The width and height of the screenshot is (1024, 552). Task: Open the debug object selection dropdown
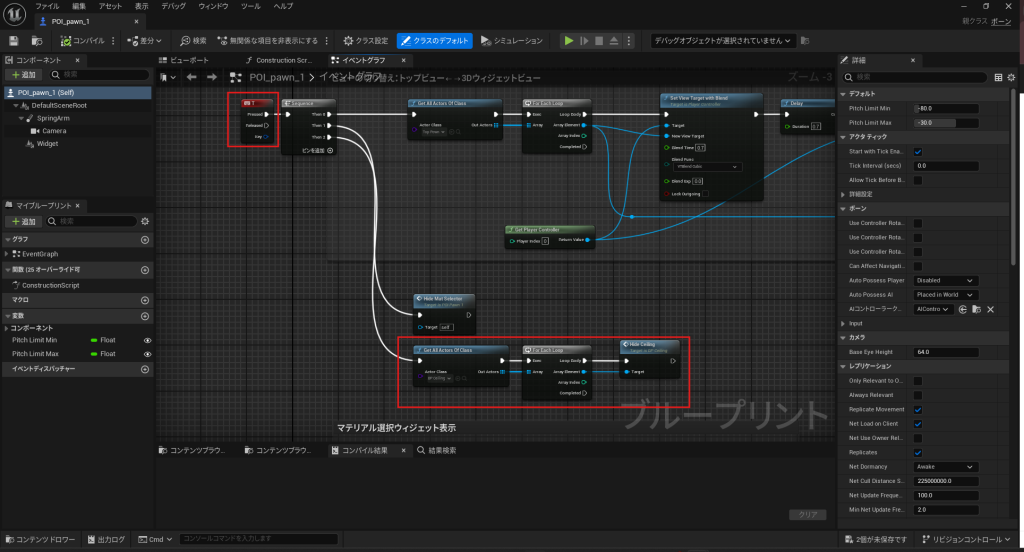(x=722, y=41)
